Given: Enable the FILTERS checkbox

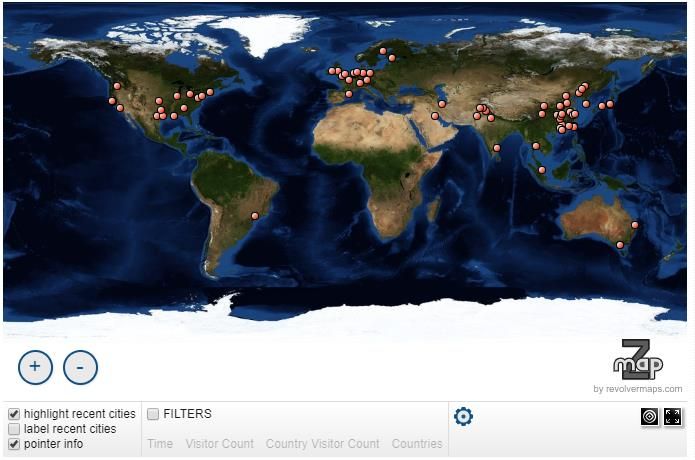Looking at the screenshot, I should point(153,414).
